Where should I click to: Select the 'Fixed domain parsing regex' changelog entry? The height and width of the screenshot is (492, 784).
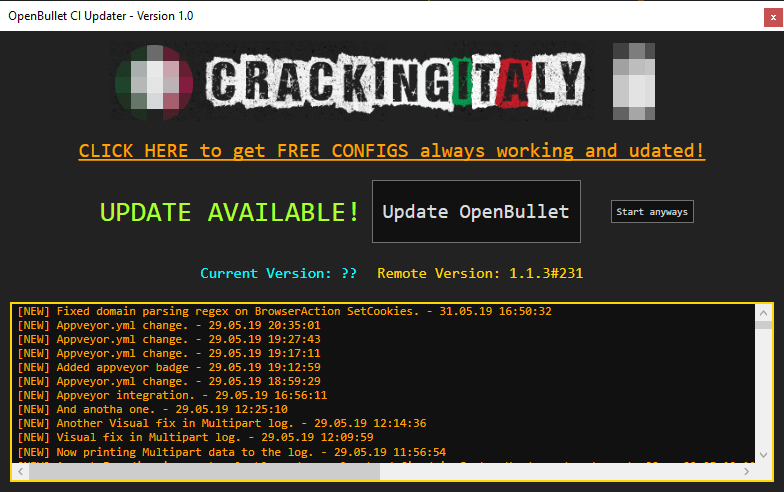pyautogui.click(x=284, y=311)
